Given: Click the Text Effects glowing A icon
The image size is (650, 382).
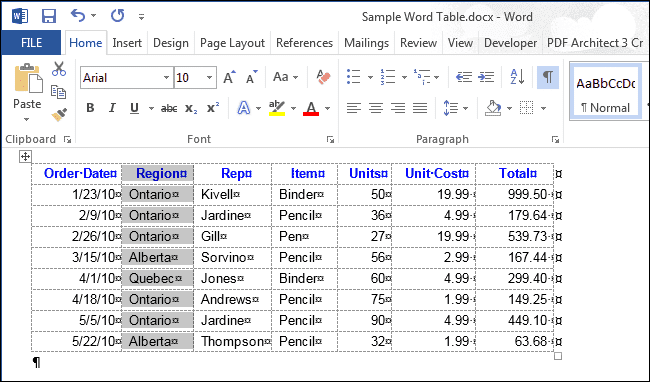Looking at the screenshot, I should pos(244,109).
